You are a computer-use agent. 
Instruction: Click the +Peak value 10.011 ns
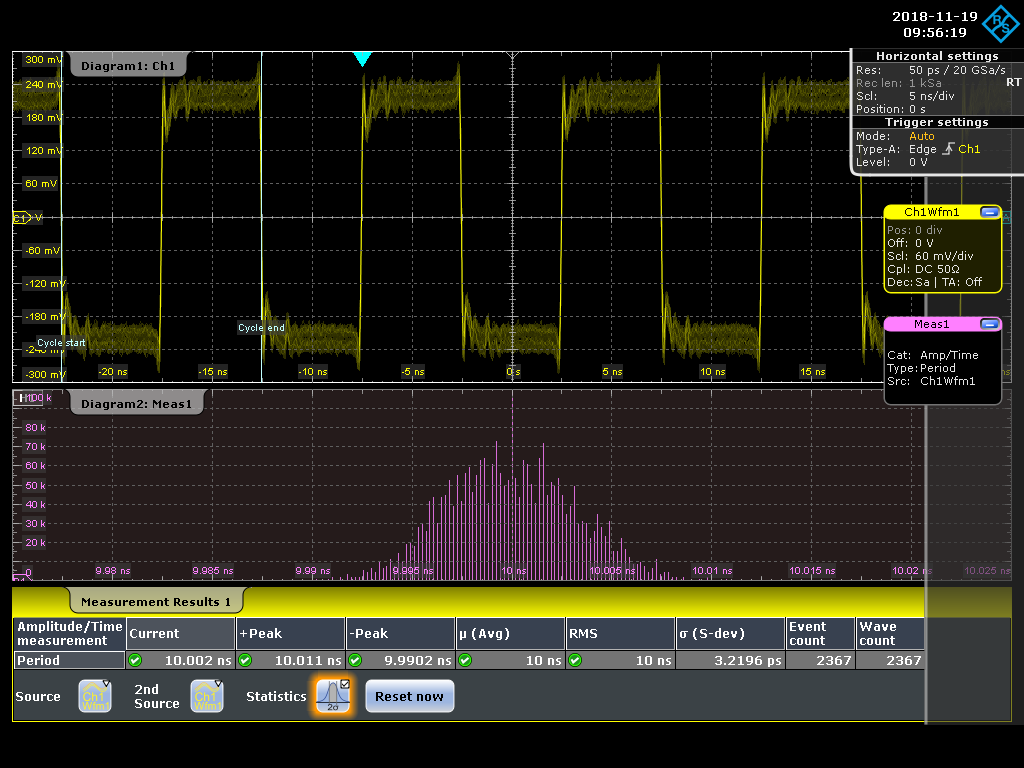tap(308, 660)
